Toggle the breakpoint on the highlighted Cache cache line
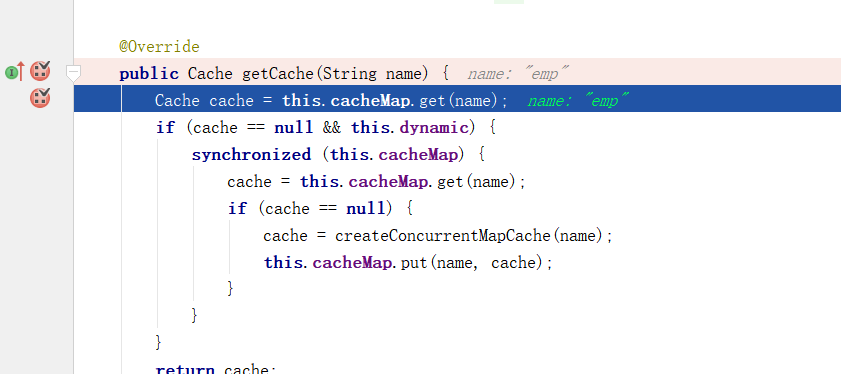 [40, 98]
